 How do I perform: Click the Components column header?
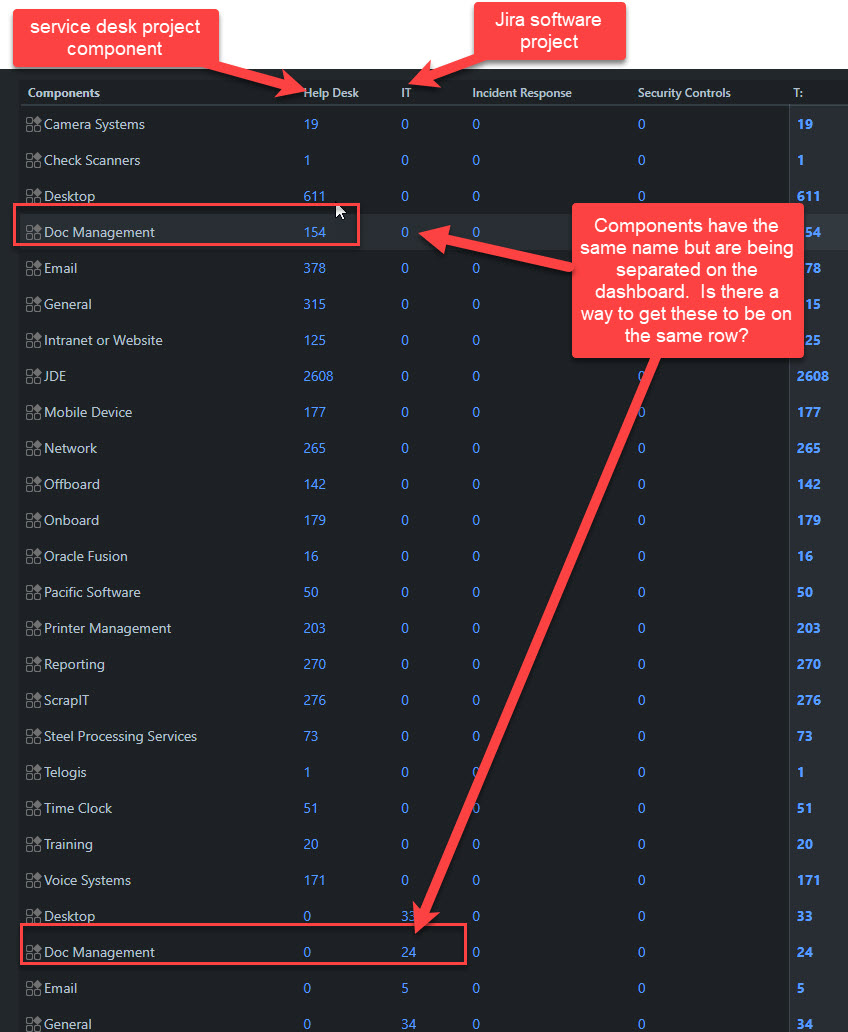pyautogui.click(x=64, y=93)
